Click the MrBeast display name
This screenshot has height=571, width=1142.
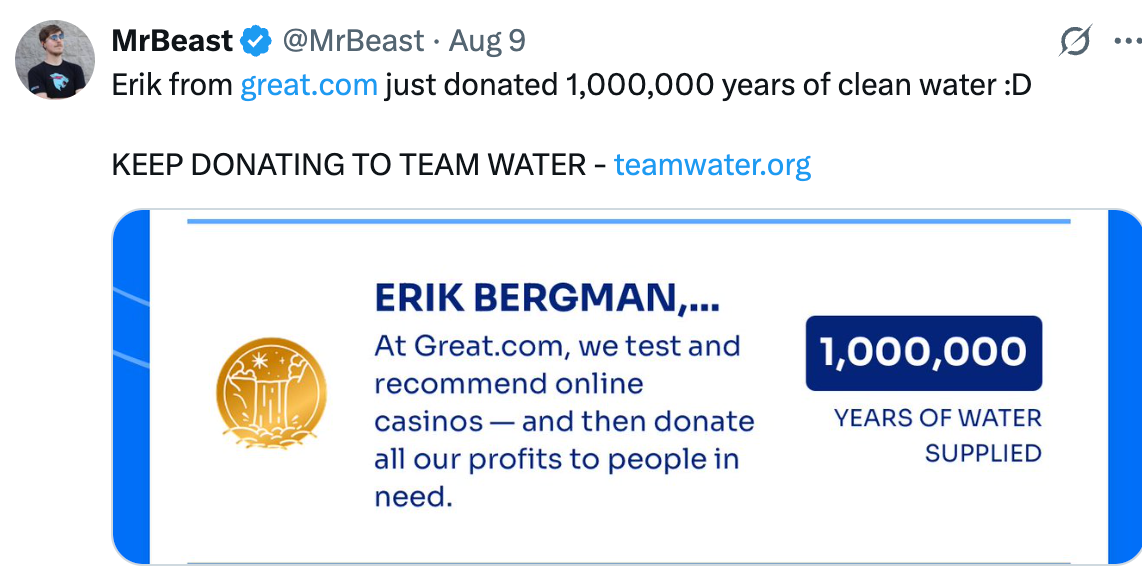172,41
